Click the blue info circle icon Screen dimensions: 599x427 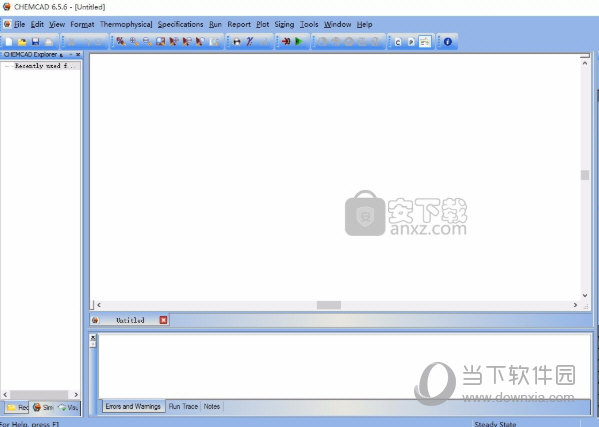pos(448,42)
